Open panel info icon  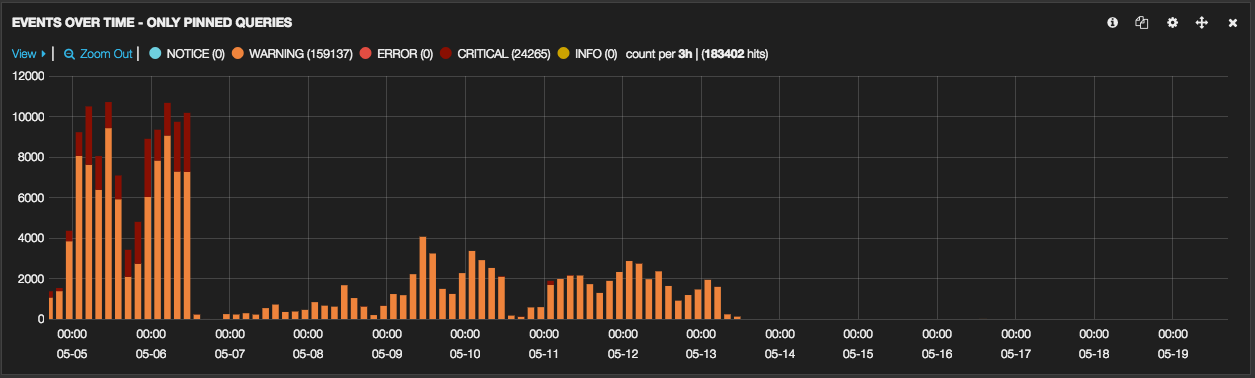1112,22
